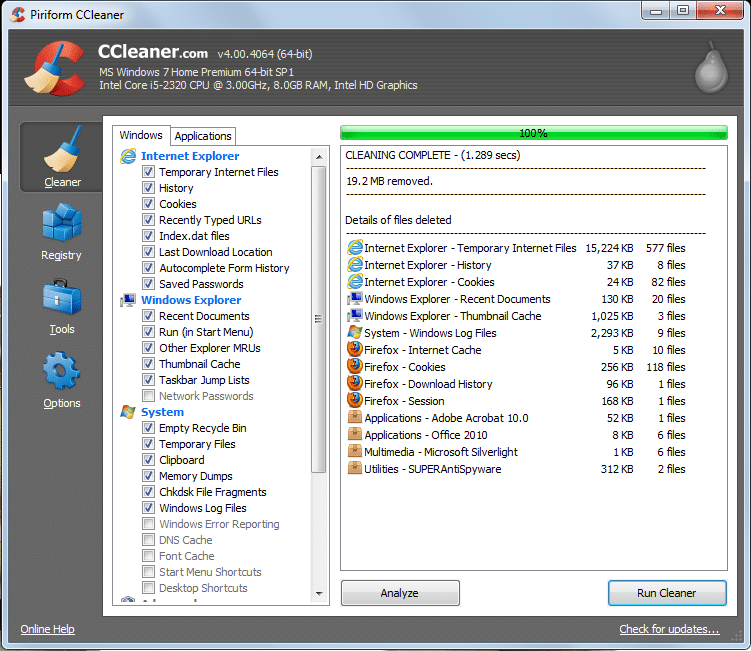Maximize the CCleaner window
The height and width of the screenshot is (651, 751).
(x=683, y=10)
